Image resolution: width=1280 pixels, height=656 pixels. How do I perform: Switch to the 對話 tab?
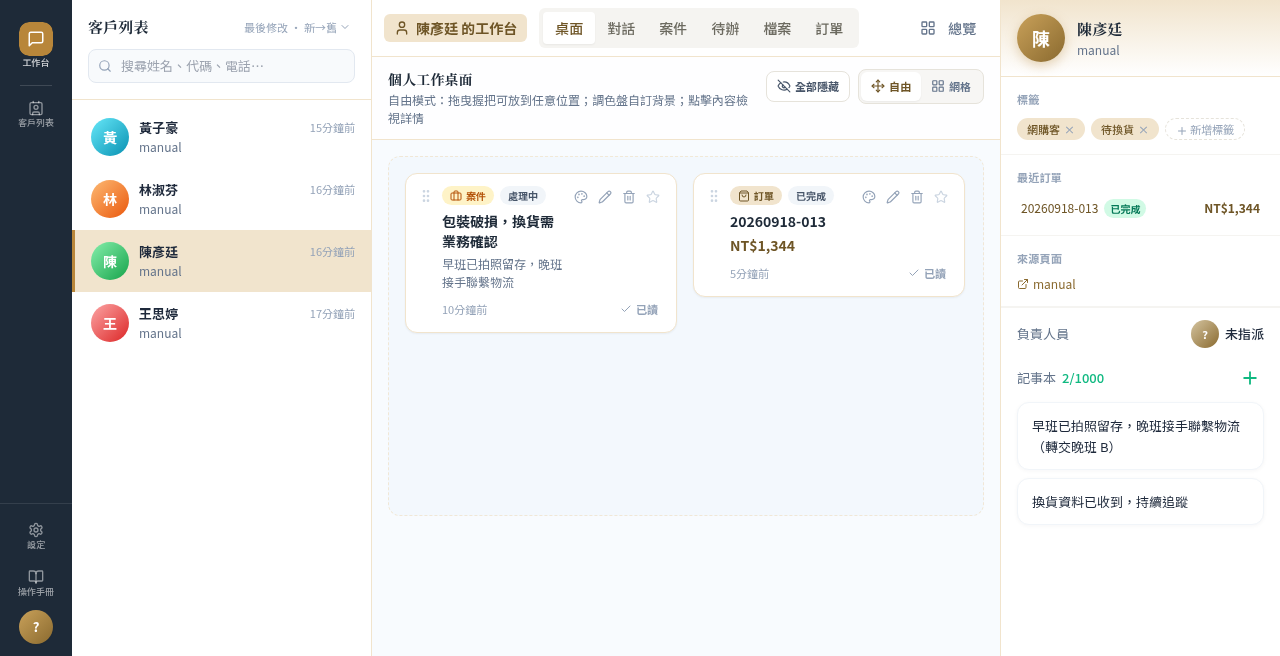621,28
